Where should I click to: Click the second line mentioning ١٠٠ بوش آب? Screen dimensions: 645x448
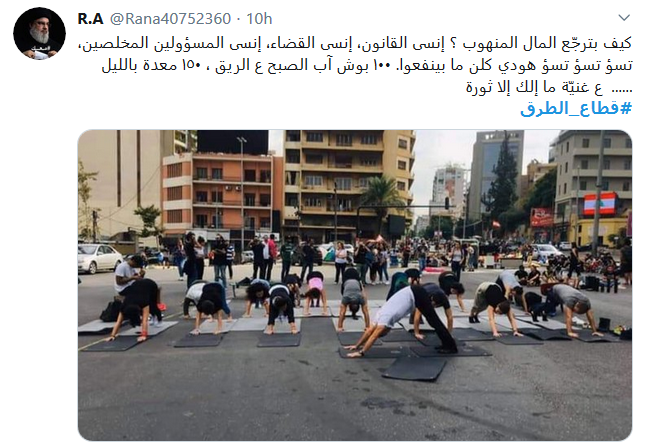(367, 65)
